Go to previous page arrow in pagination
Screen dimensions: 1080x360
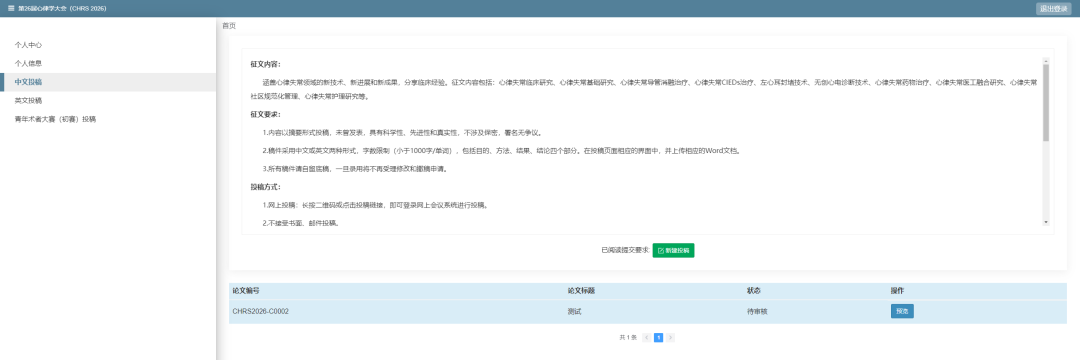coord(646,337)
